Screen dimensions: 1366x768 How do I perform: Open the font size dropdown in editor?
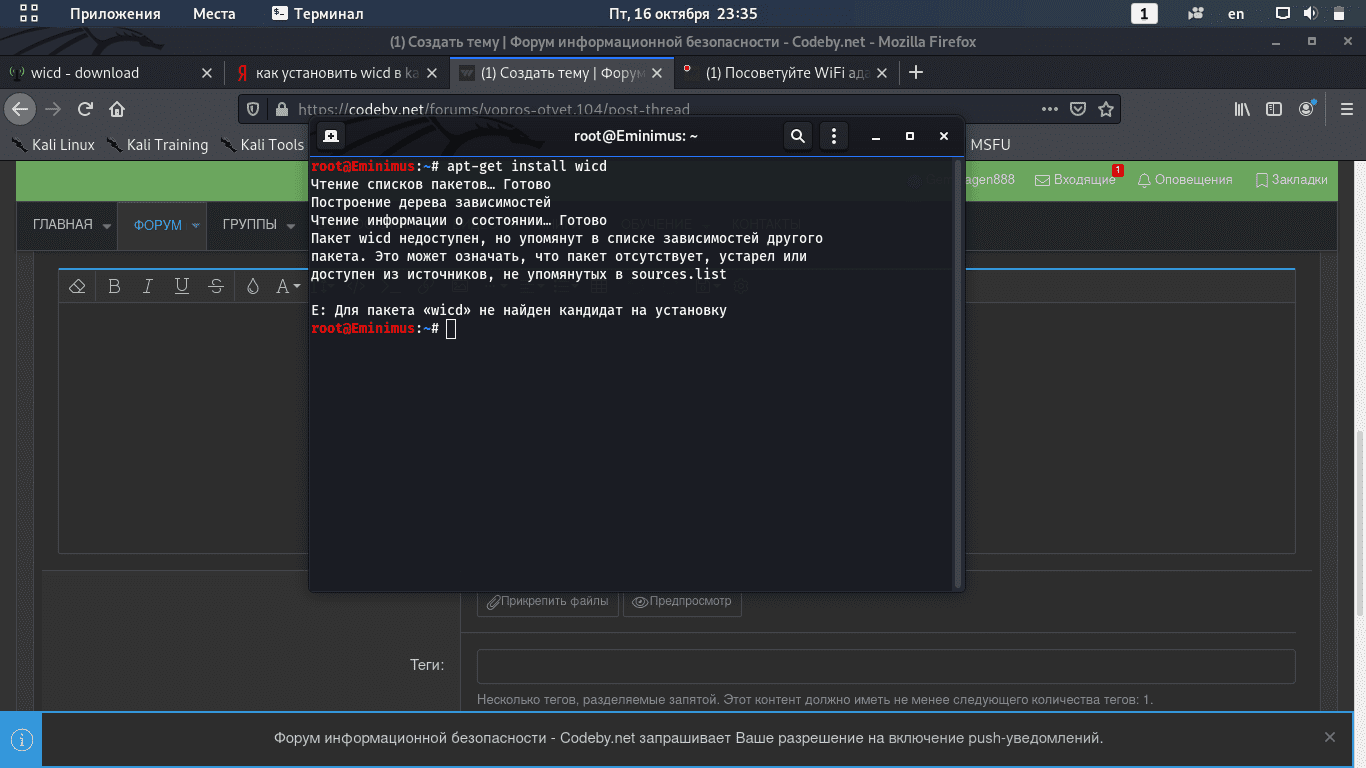[x=288, y=286]
